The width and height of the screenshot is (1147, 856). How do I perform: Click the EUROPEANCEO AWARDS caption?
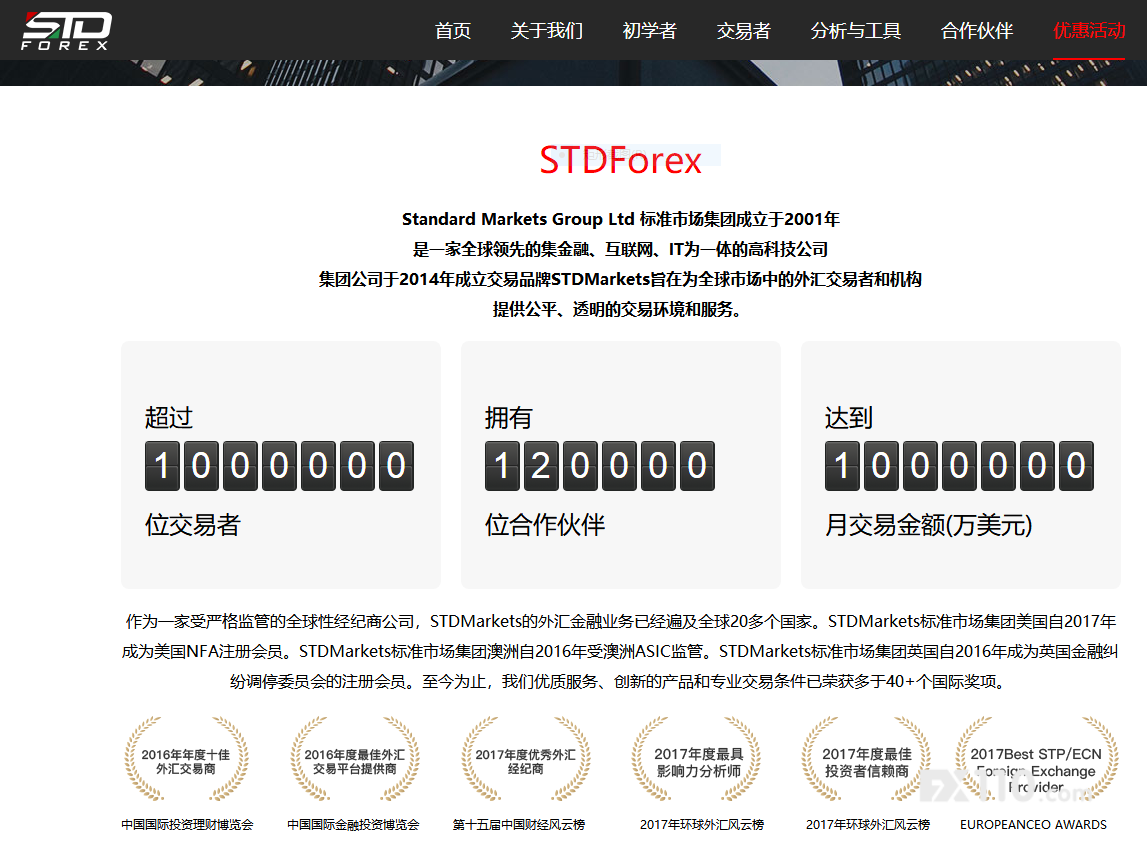click(1033, 825)
